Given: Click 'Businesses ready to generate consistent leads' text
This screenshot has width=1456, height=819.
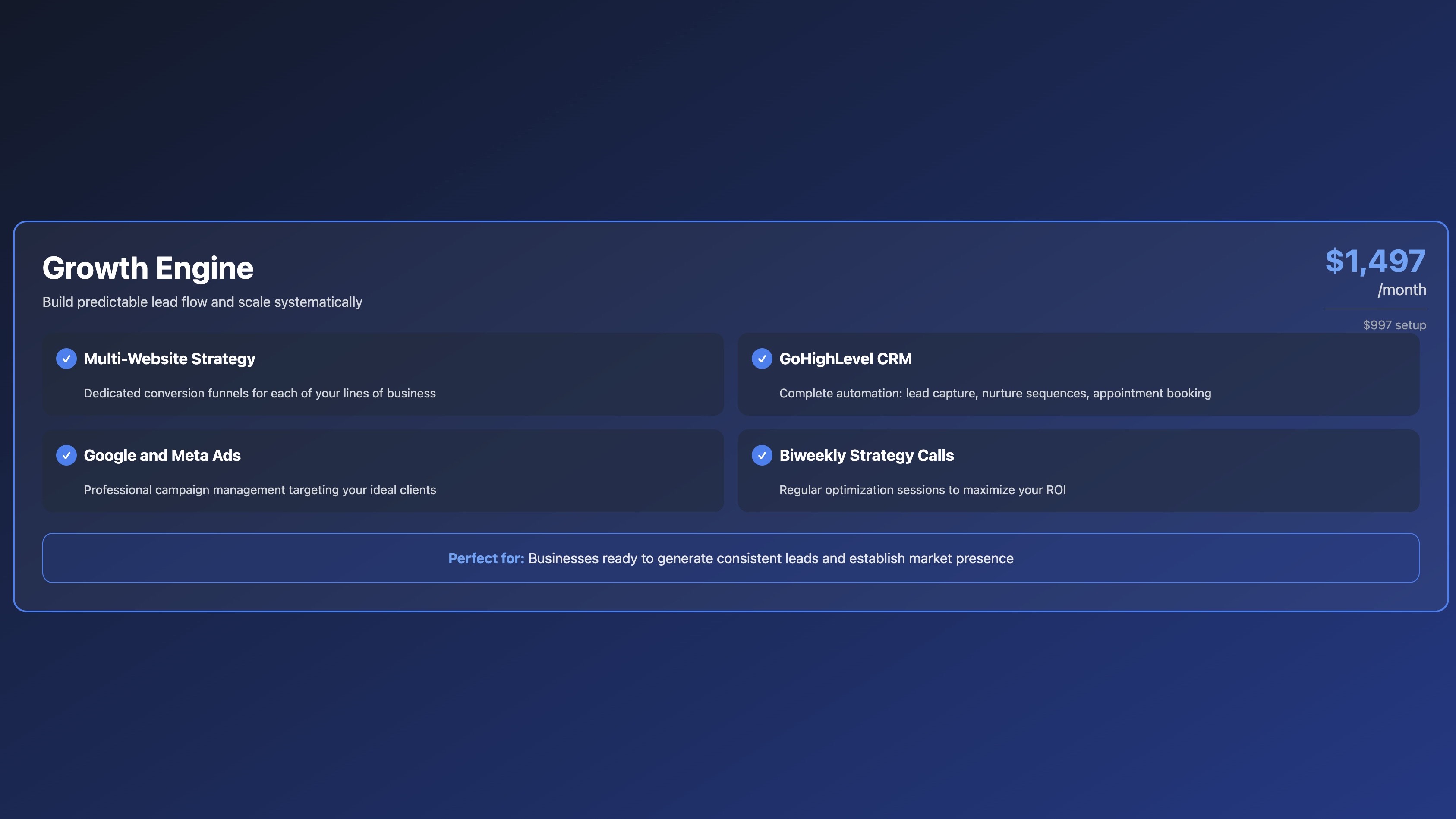Looking at the screenshot, I should tap(771, 558).
